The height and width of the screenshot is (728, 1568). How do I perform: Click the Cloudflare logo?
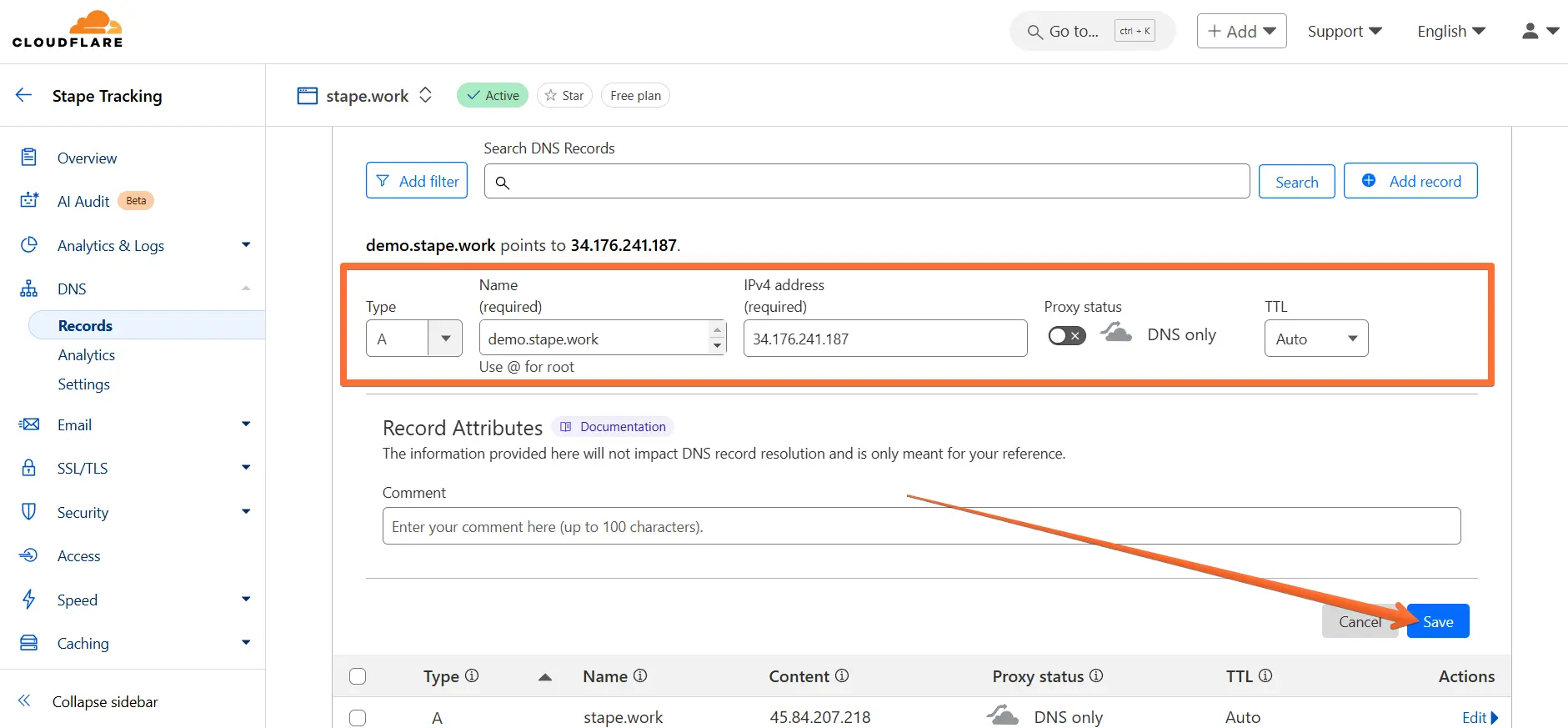click(x=68, y=29)
